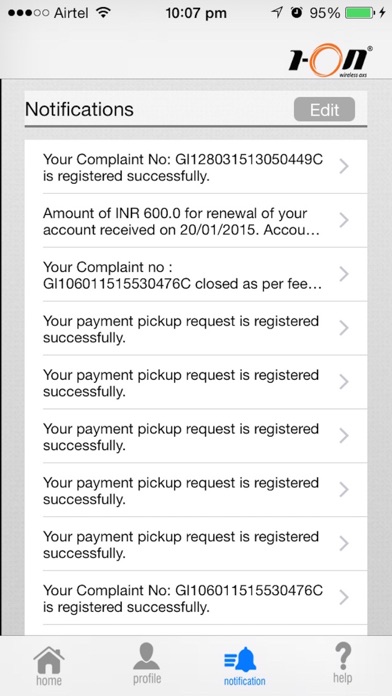Expand chevron for GI106011515530476C closed complaint
This screenshot has height=696, width=392.
click(344, 274)
